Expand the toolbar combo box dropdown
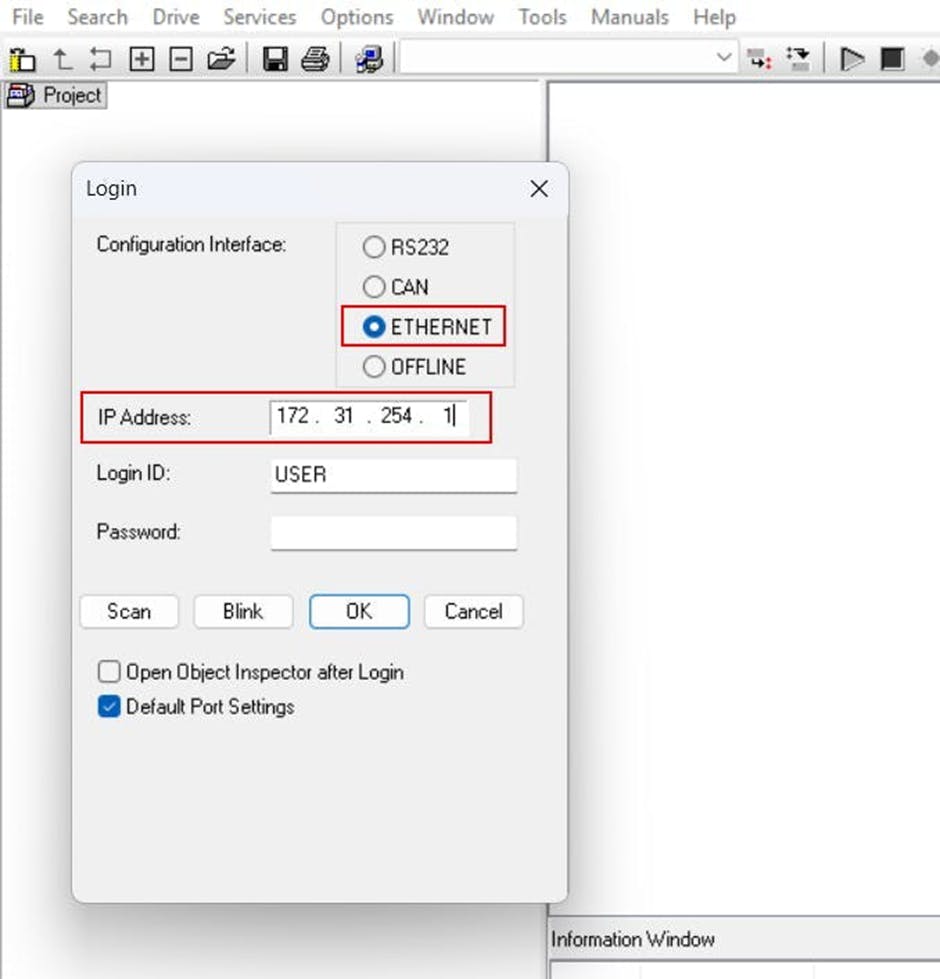 [x=725, y=59]
